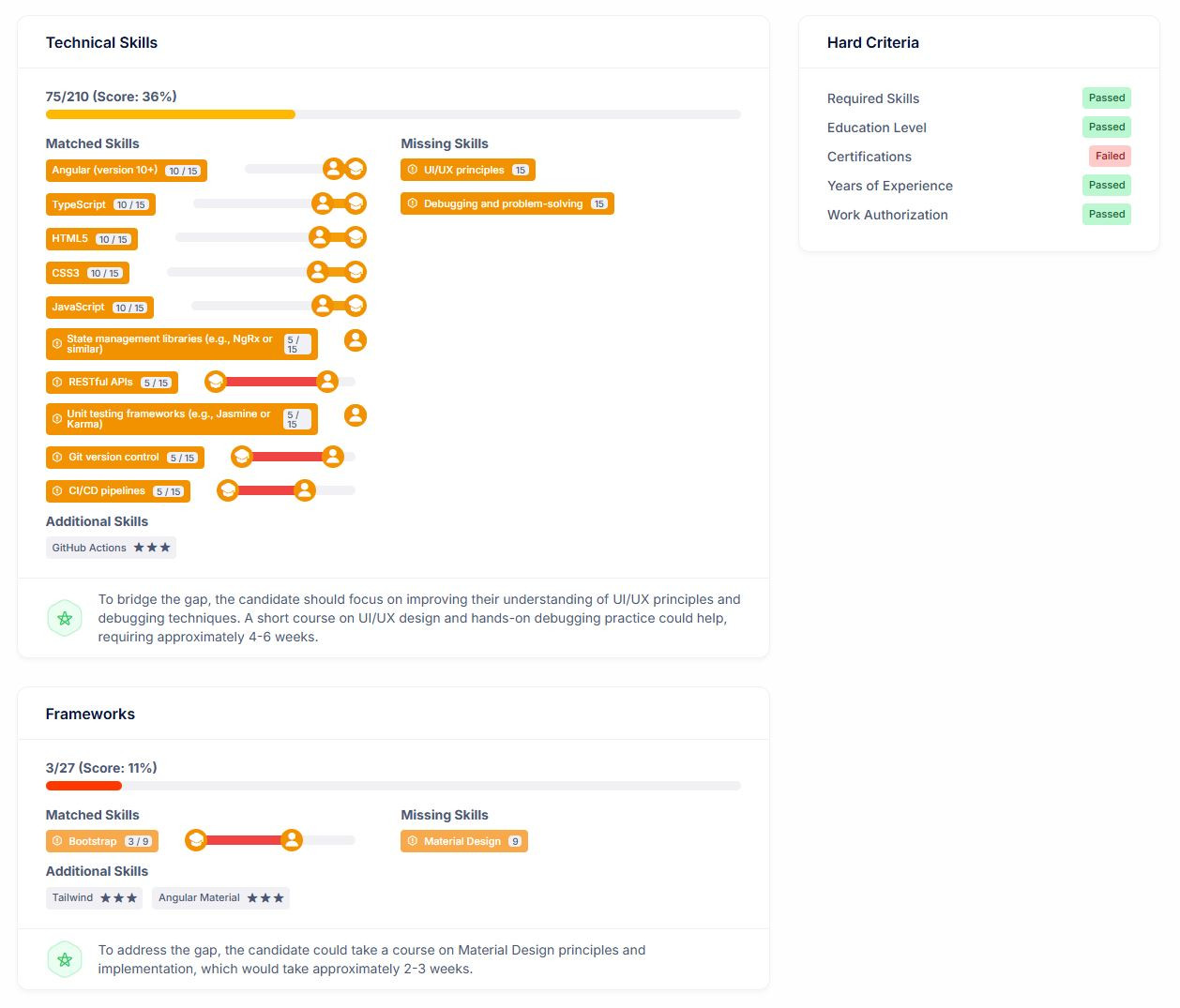The image size is (1180, 1008).
Task: Click the graduation cap icon on CI/CD pipelines bar
Action: (228, 490)
